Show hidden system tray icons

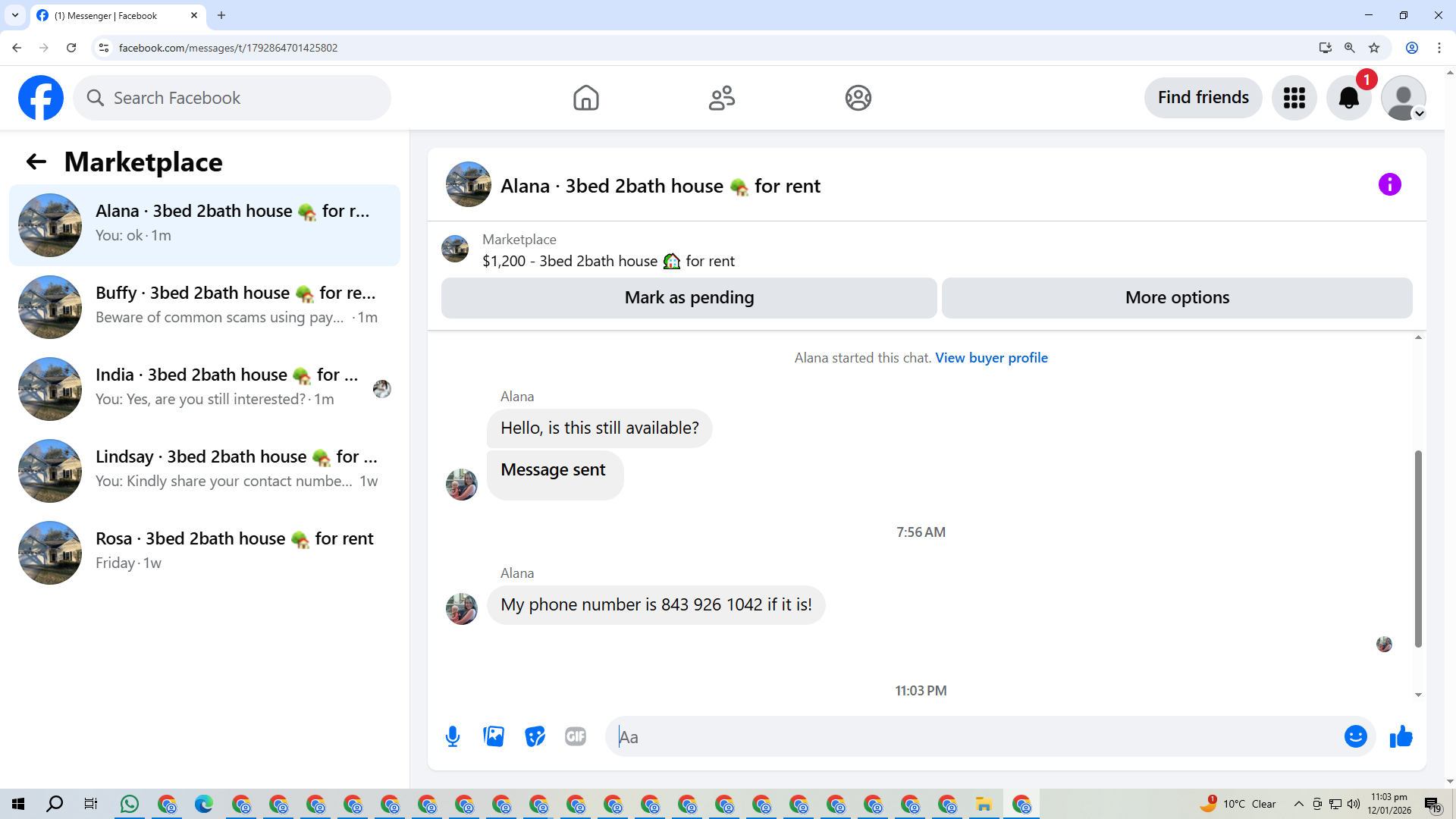[x=1298, y=804]
